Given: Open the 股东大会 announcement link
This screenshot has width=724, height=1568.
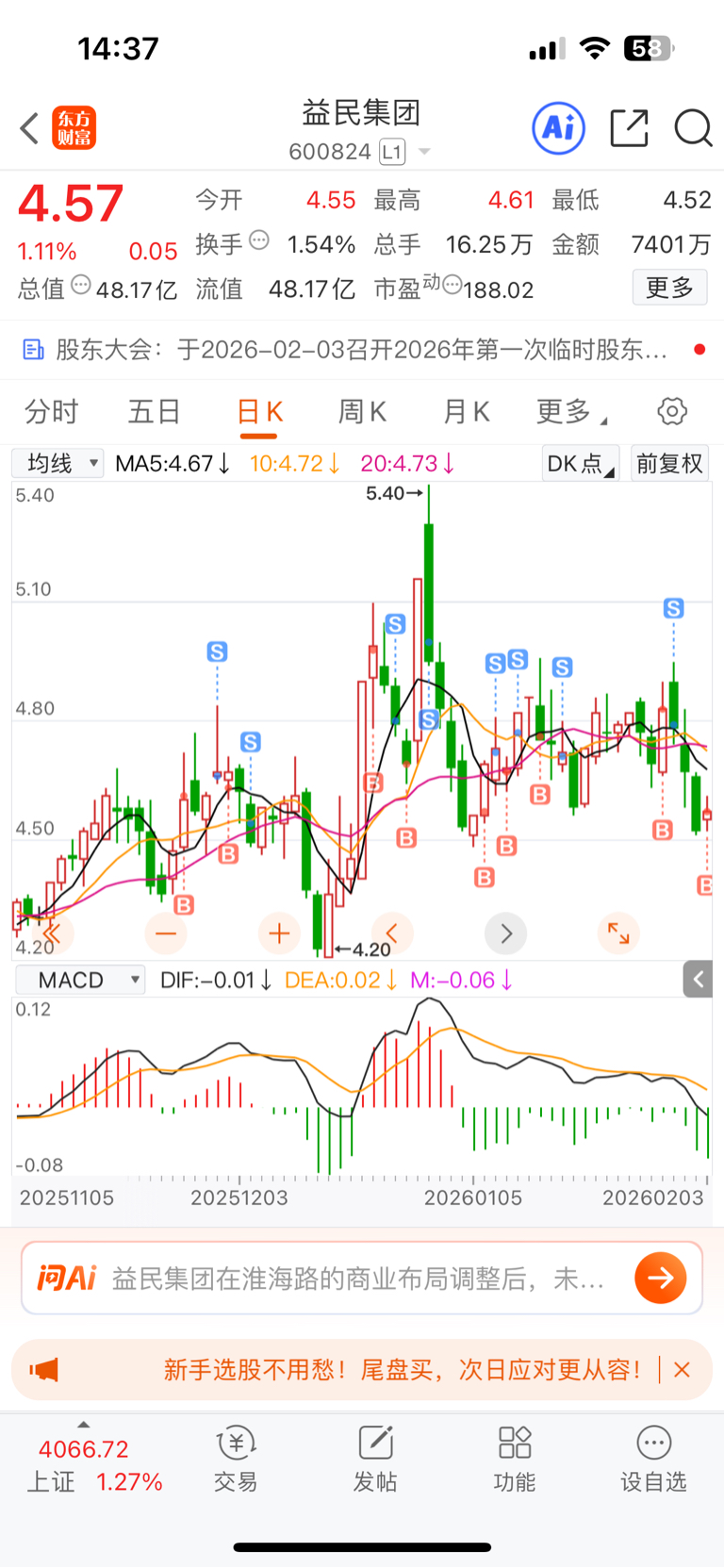Looking at the screenshot, I should pos(362,350).
